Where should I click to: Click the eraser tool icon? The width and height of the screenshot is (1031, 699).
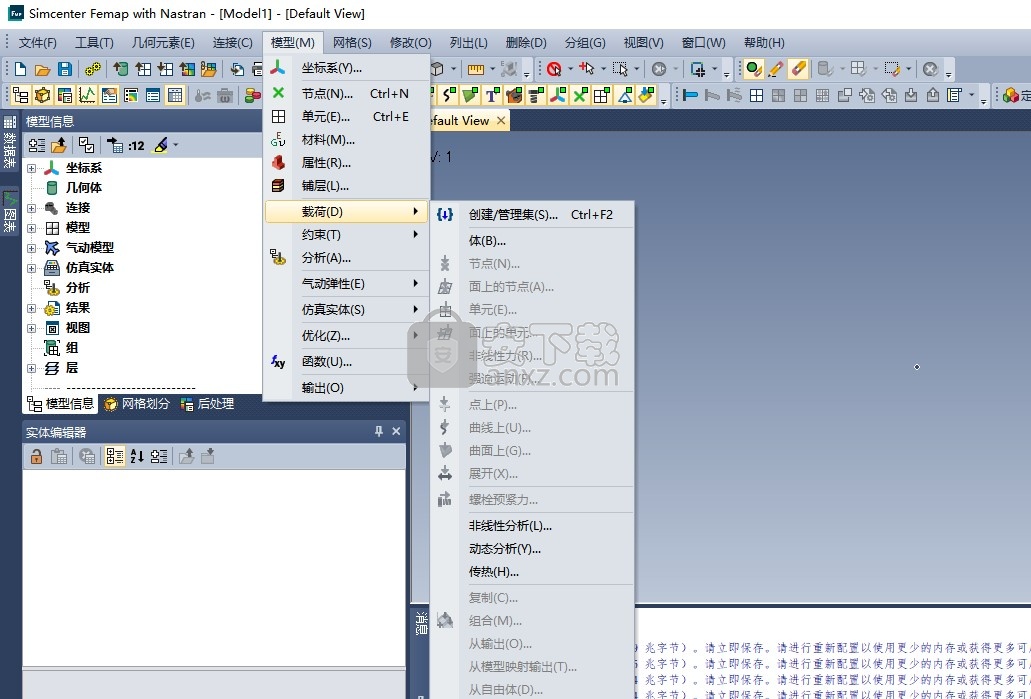pos(798,69)
